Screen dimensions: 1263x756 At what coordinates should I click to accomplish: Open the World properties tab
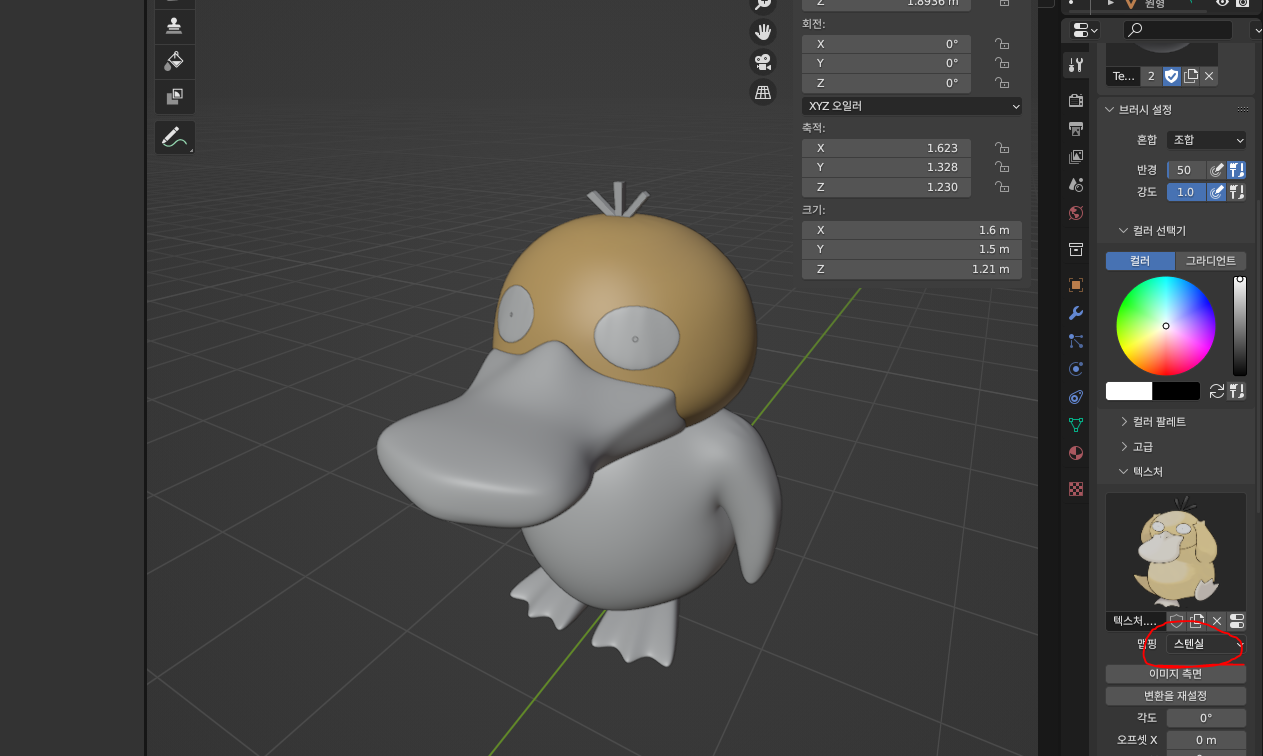[1076, 212]
